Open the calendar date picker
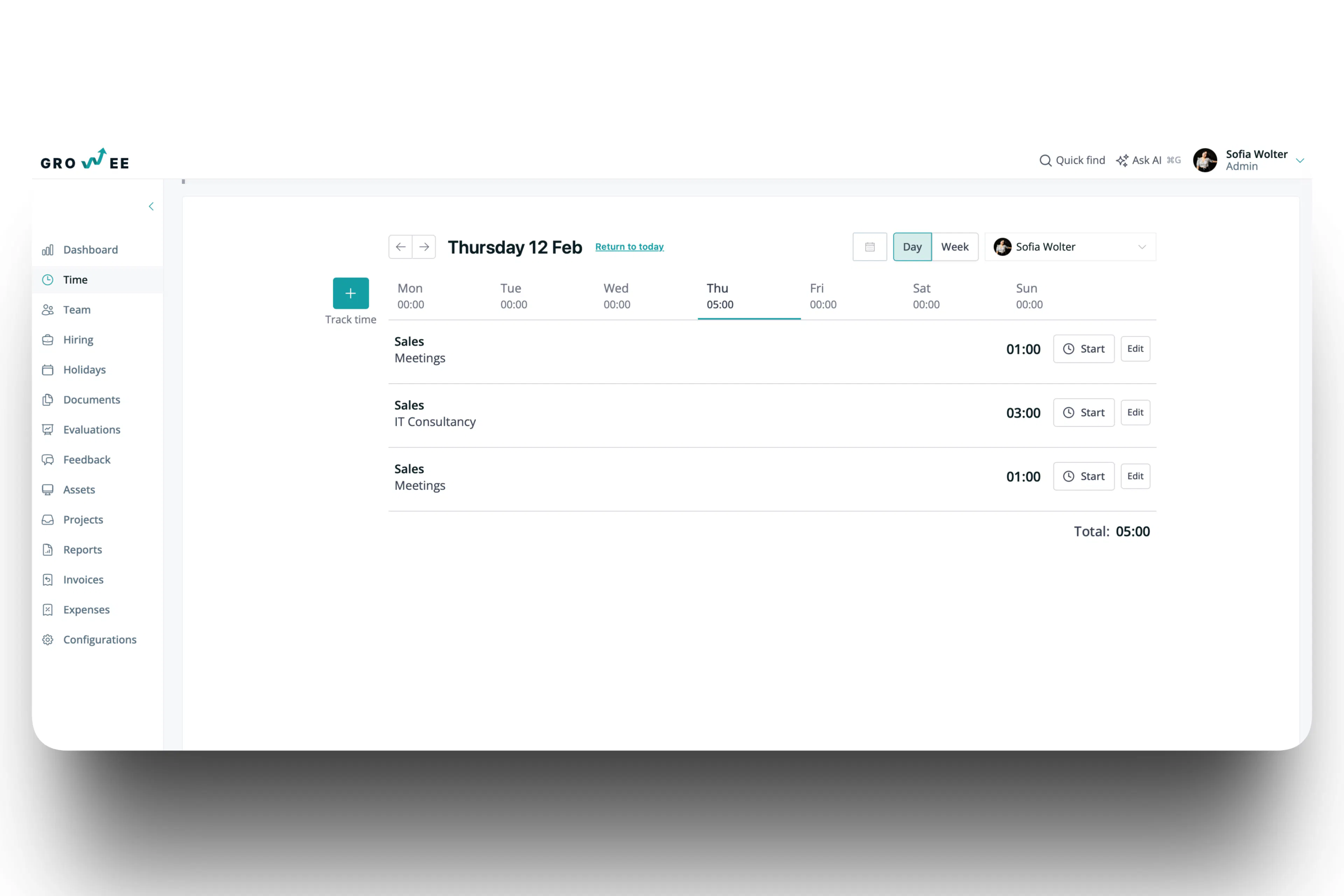 [869, 246]
